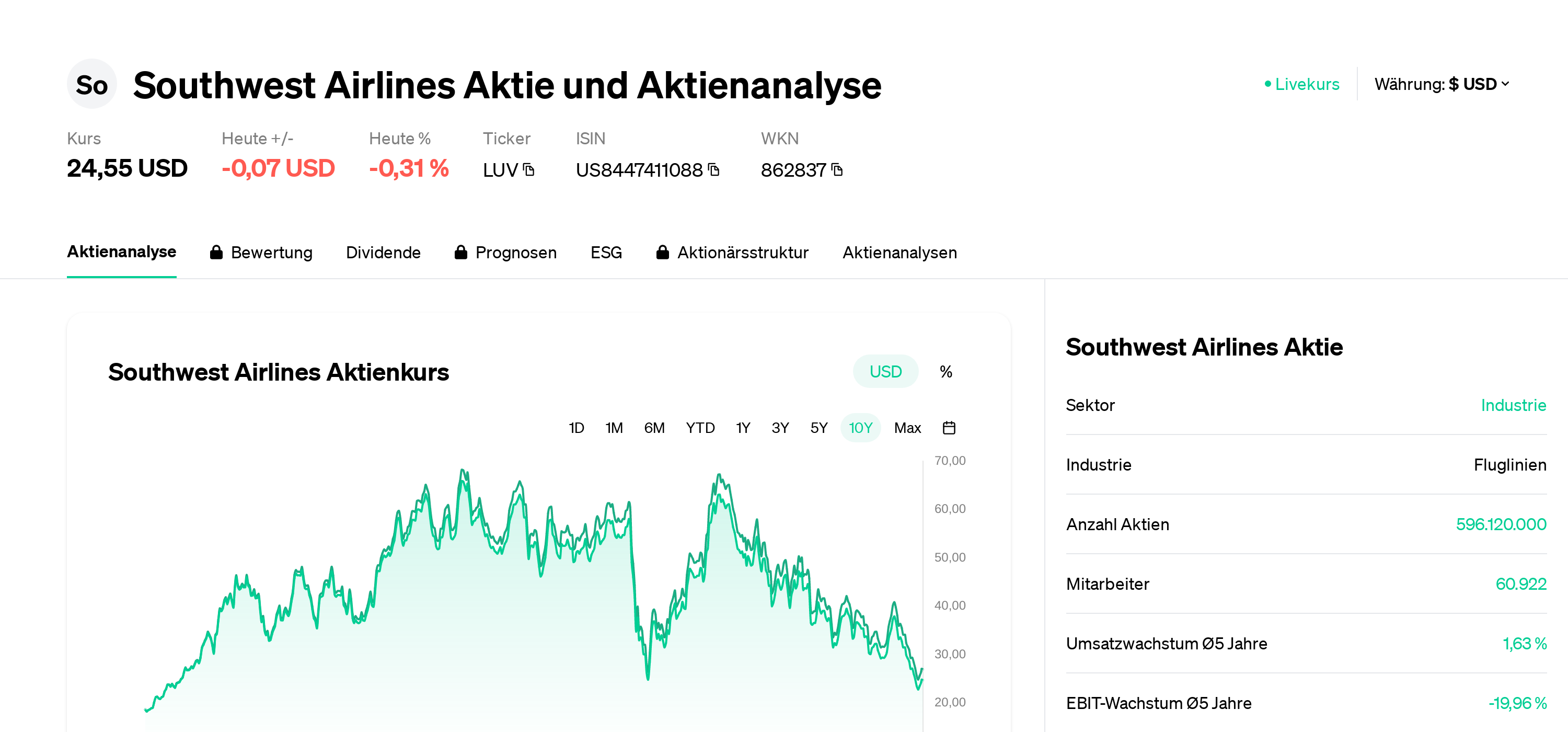This screenshot has width=1568, height=732.
Task: Click the ISIN US8447411088 text
Action: [639, 170]
